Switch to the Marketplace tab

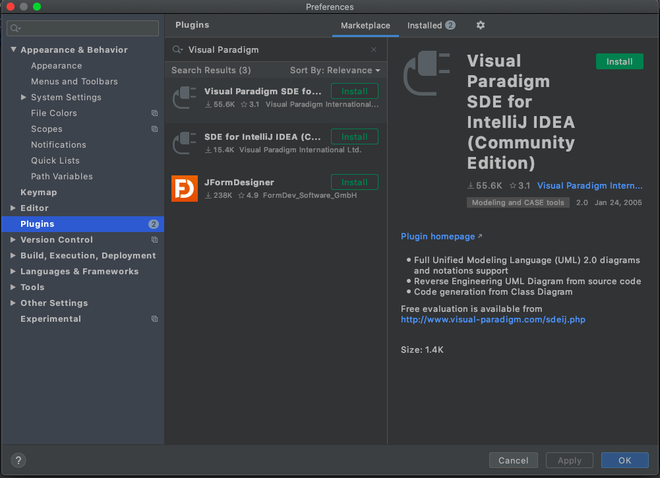365,25
